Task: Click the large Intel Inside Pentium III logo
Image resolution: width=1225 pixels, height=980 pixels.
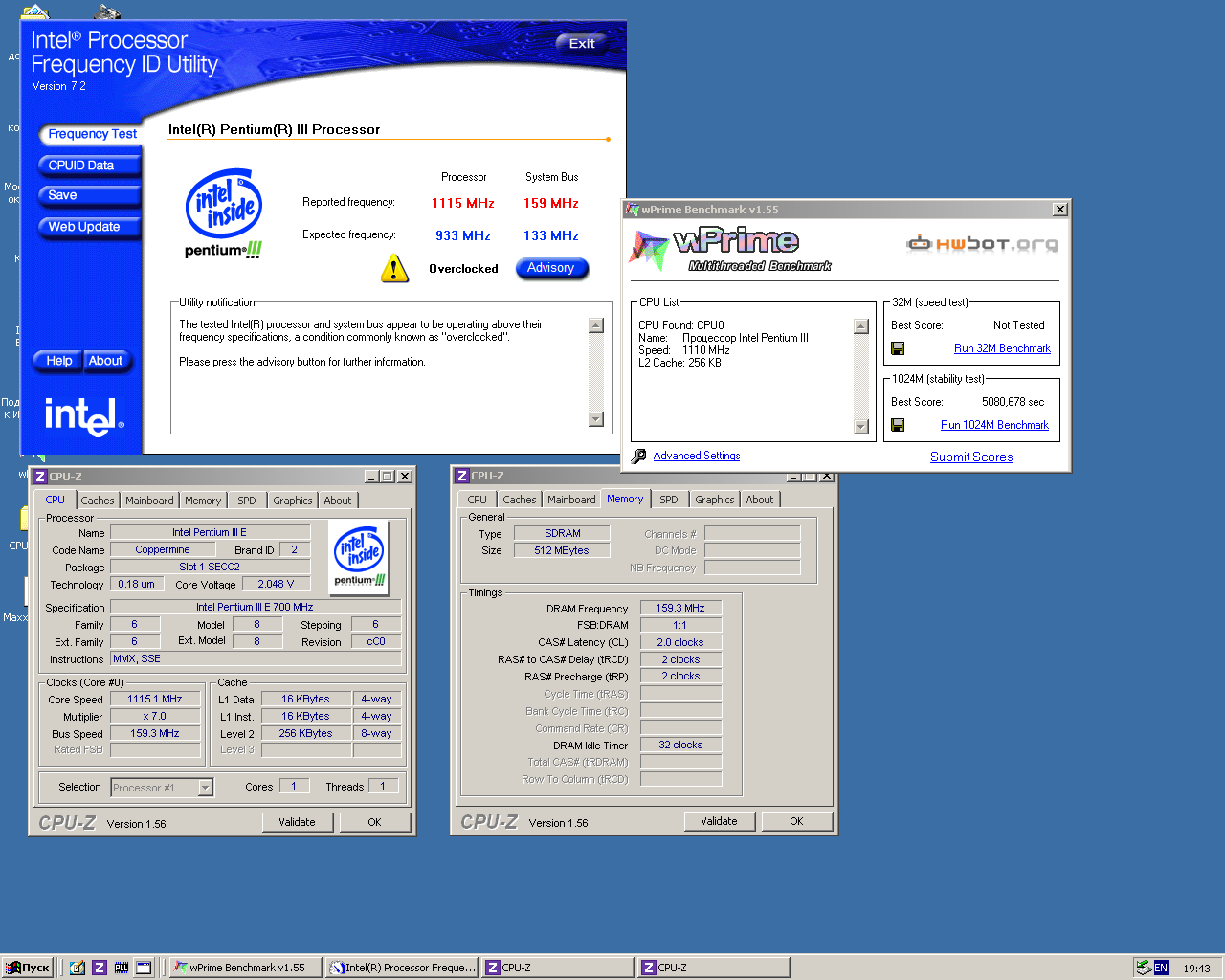Action: click(x=224, y=212)
